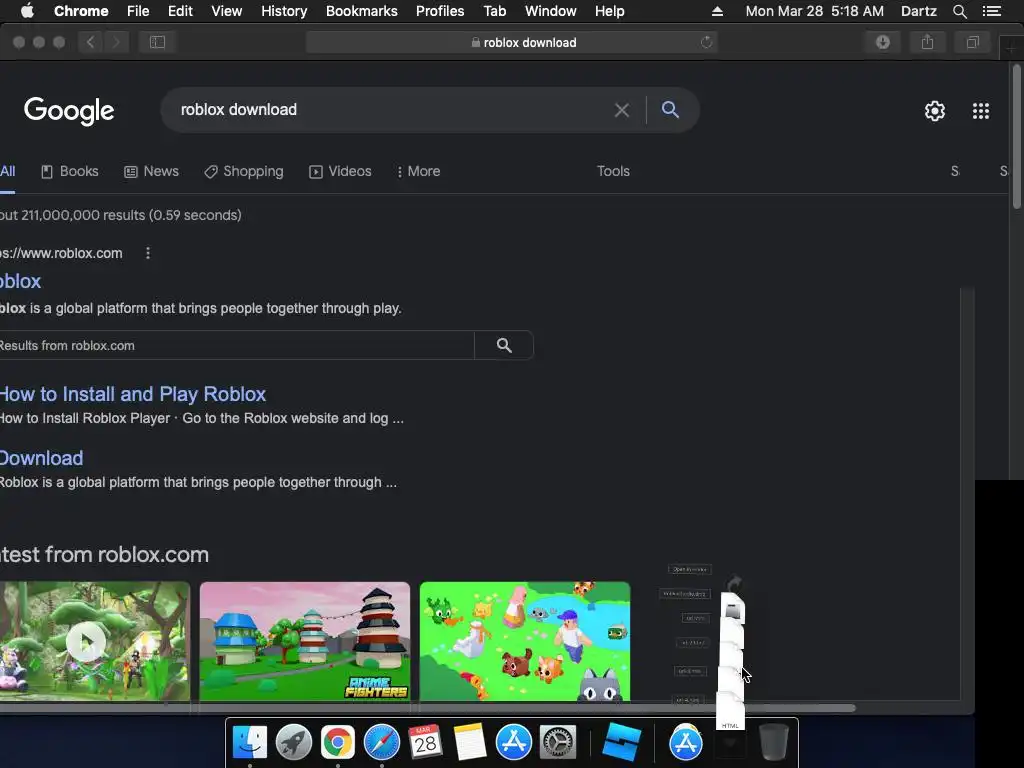
Task: Open Control Center list icon in menu bar
Action: [992, 11]
